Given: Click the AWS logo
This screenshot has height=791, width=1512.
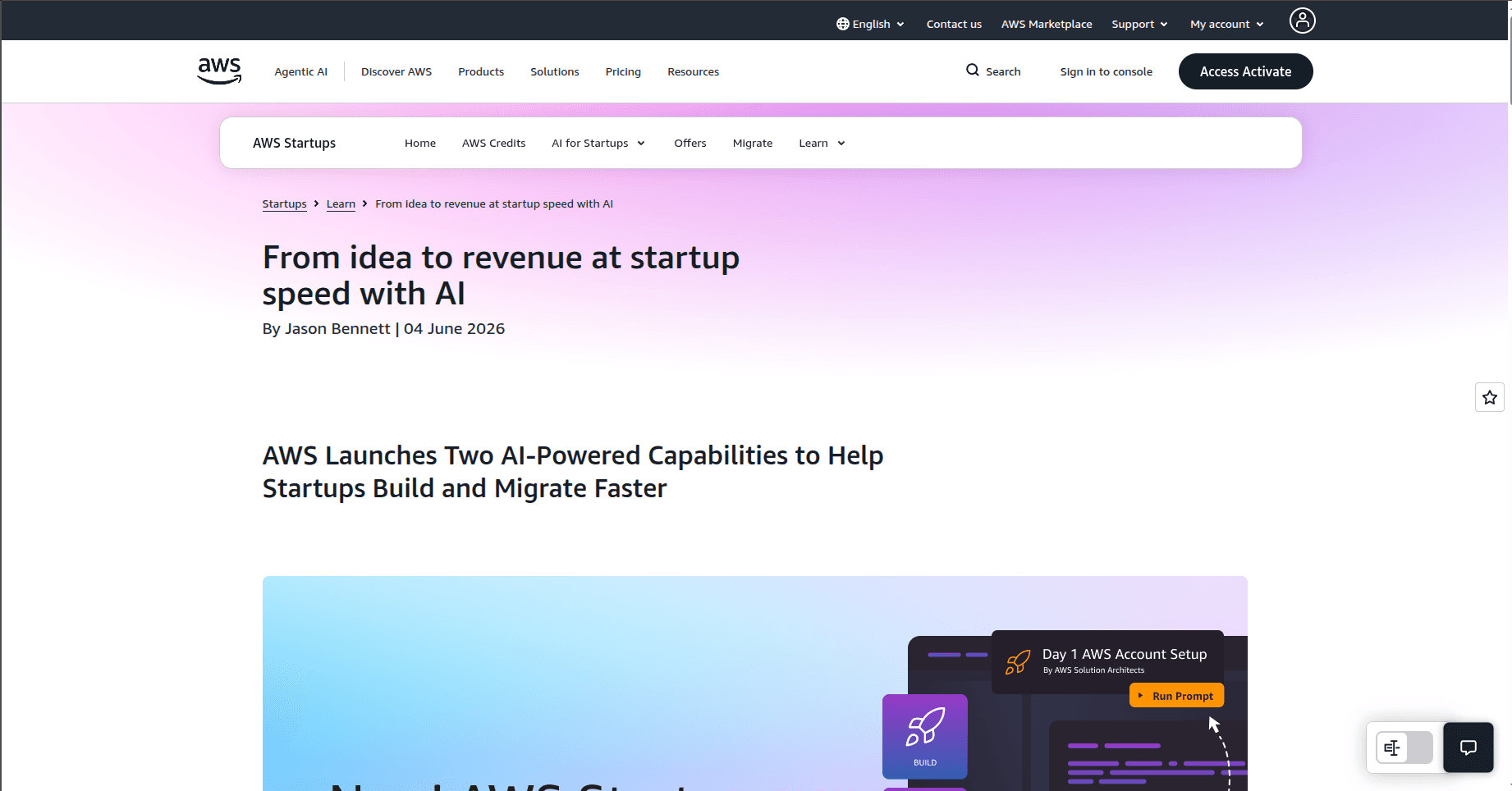Looking at the screenshot, I should tap(219, 71).
